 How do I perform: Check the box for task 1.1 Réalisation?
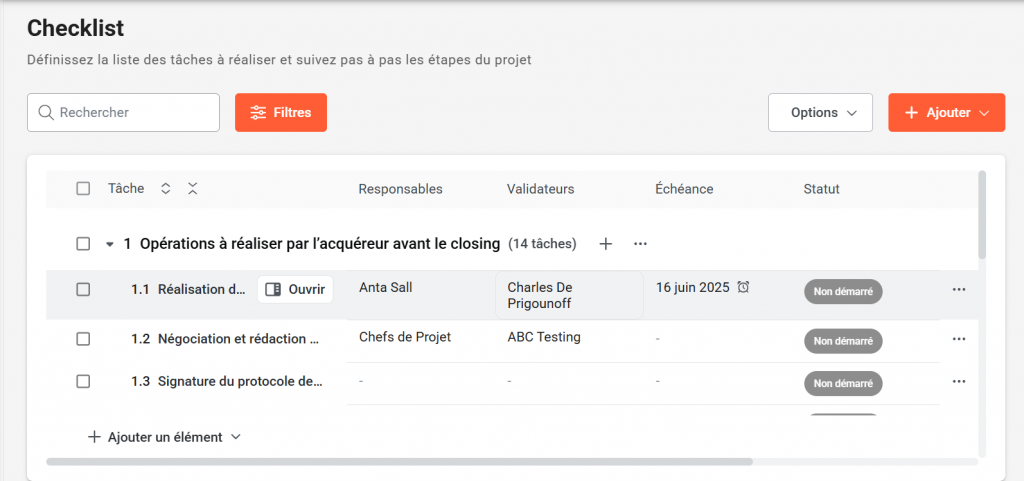click(83, 289)
